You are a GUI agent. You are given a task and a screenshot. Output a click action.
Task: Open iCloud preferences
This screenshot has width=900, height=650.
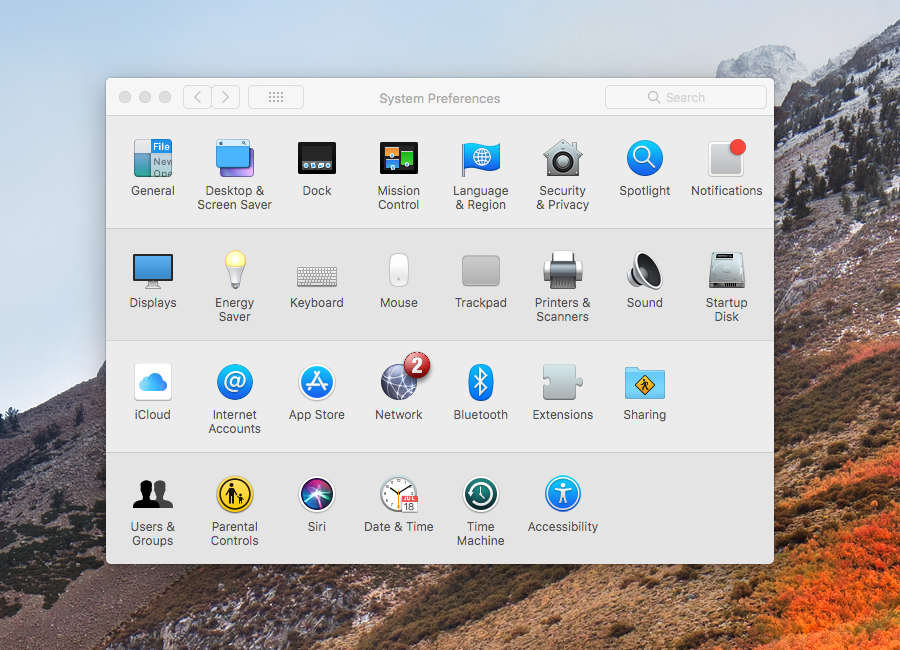[153, 382]
